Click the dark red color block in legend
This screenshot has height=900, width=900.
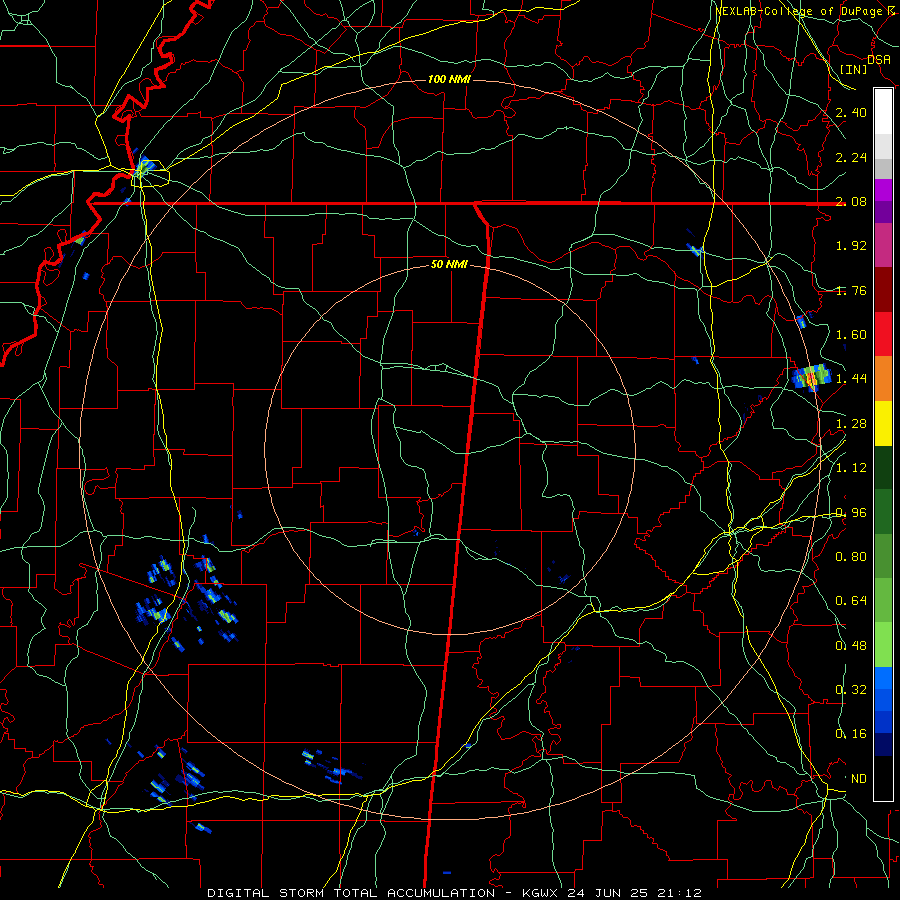pos(883,290)
